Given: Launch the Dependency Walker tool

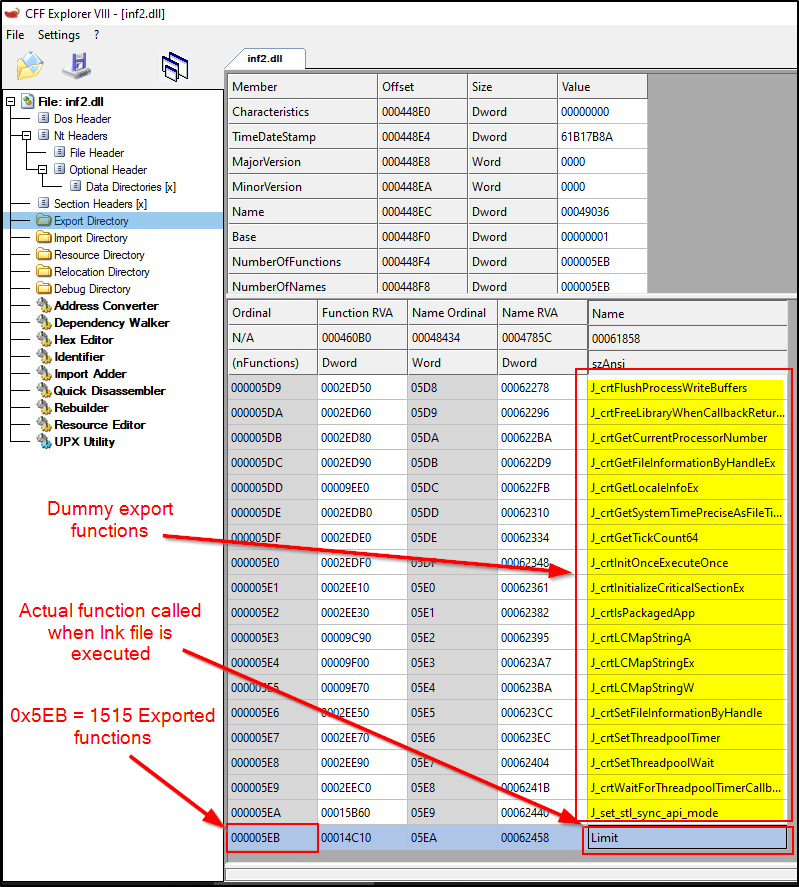Looking at the screenshot, I should pos(111,322).
